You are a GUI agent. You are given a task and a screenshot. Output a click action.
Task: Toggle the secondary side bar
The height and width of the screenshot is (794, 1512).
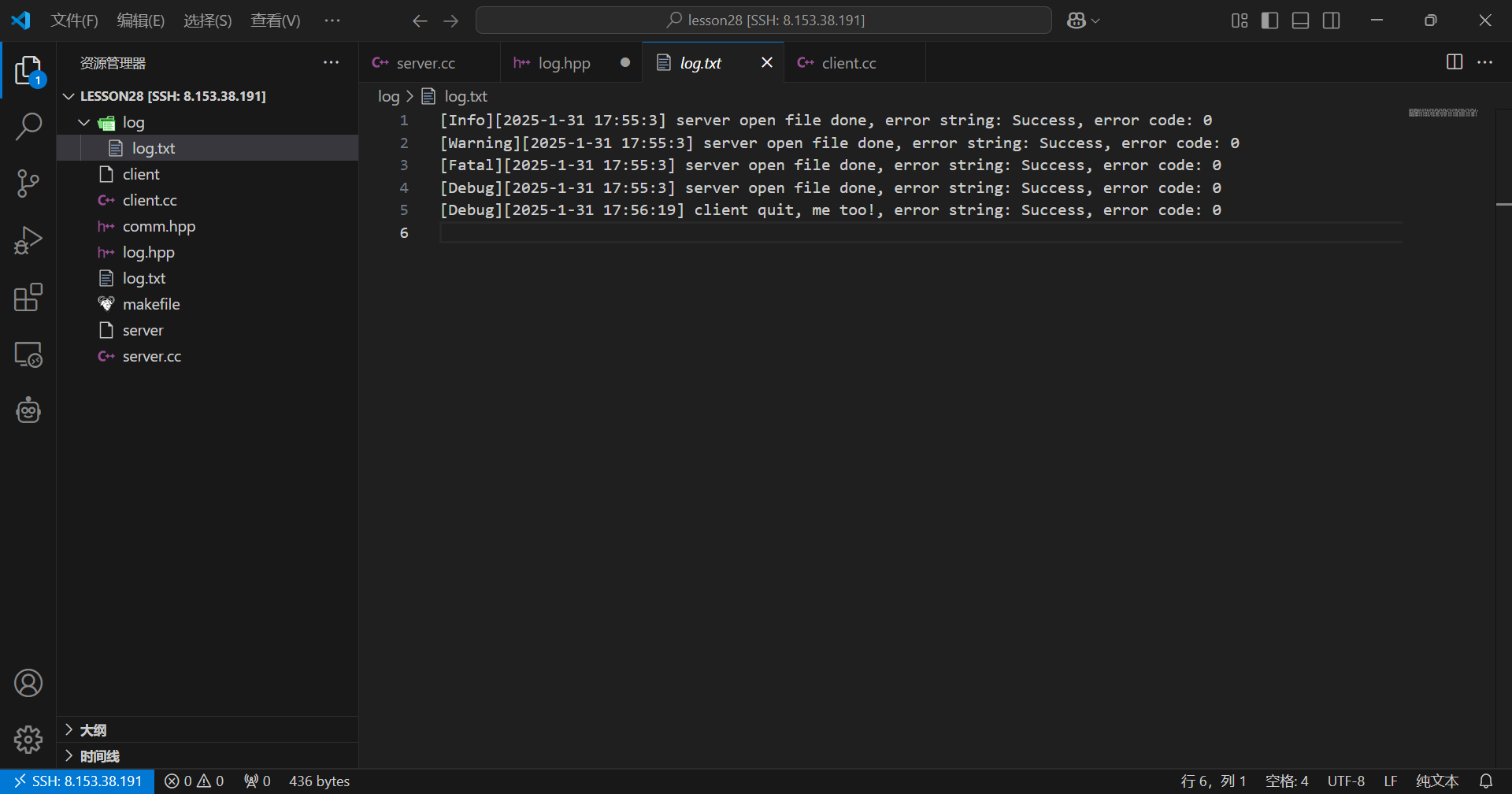coord(1332,20)
